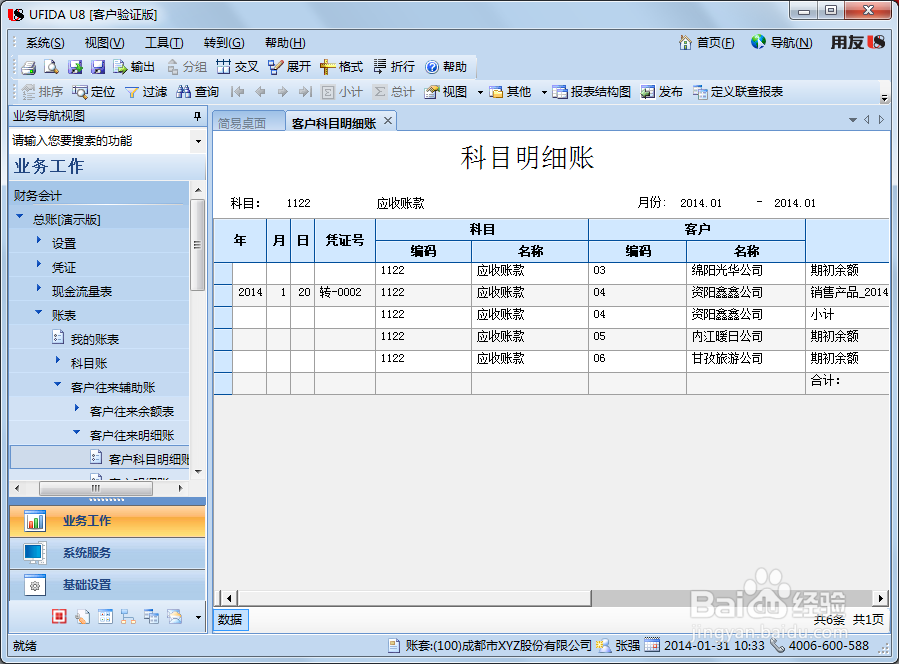This screenshot has height=664, width=899.
Task: Click the 输出 export button
Action: pos(134,67)
